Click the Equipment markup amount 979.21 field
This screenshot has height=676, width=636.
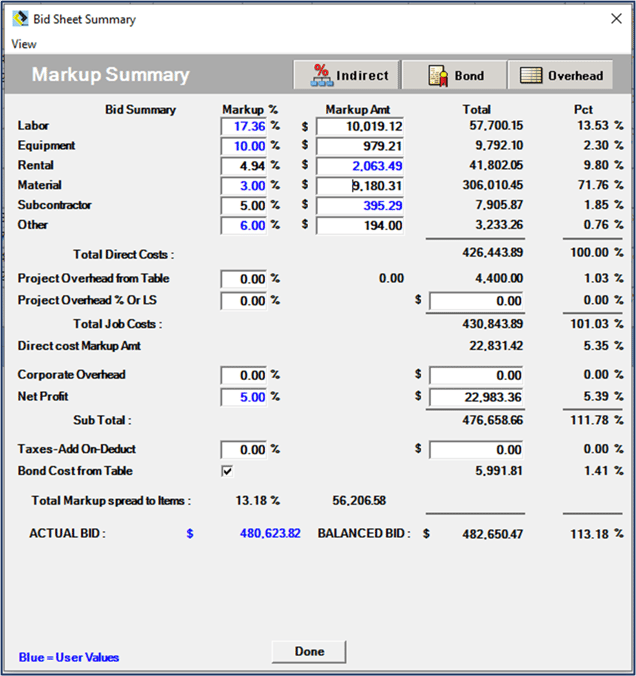click(x=360, y=146)
